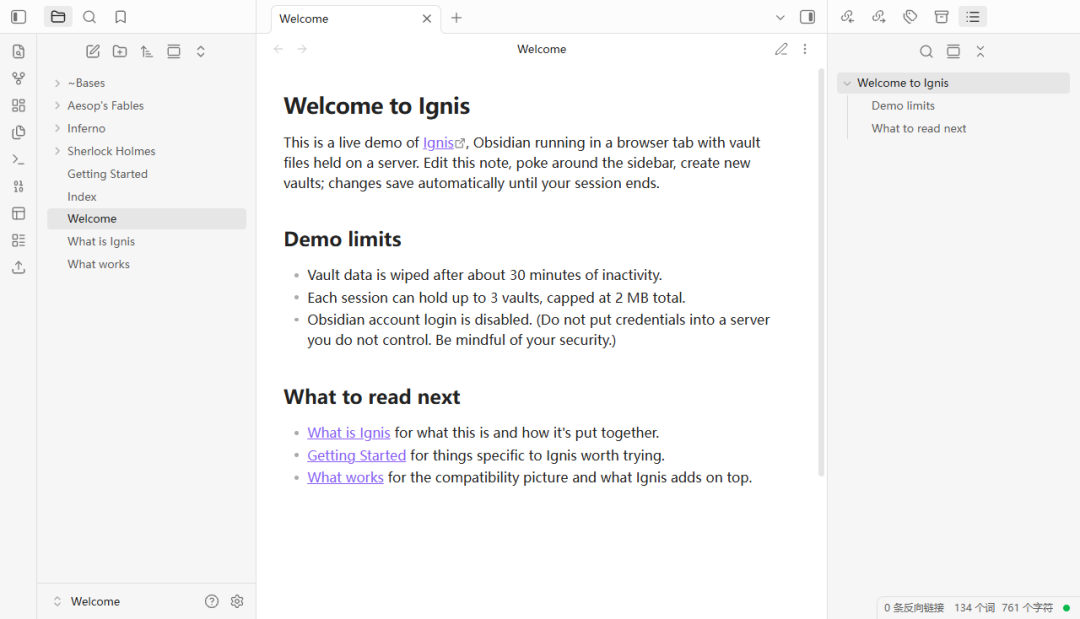Open the search tab in left sidebar

(90, 17)
